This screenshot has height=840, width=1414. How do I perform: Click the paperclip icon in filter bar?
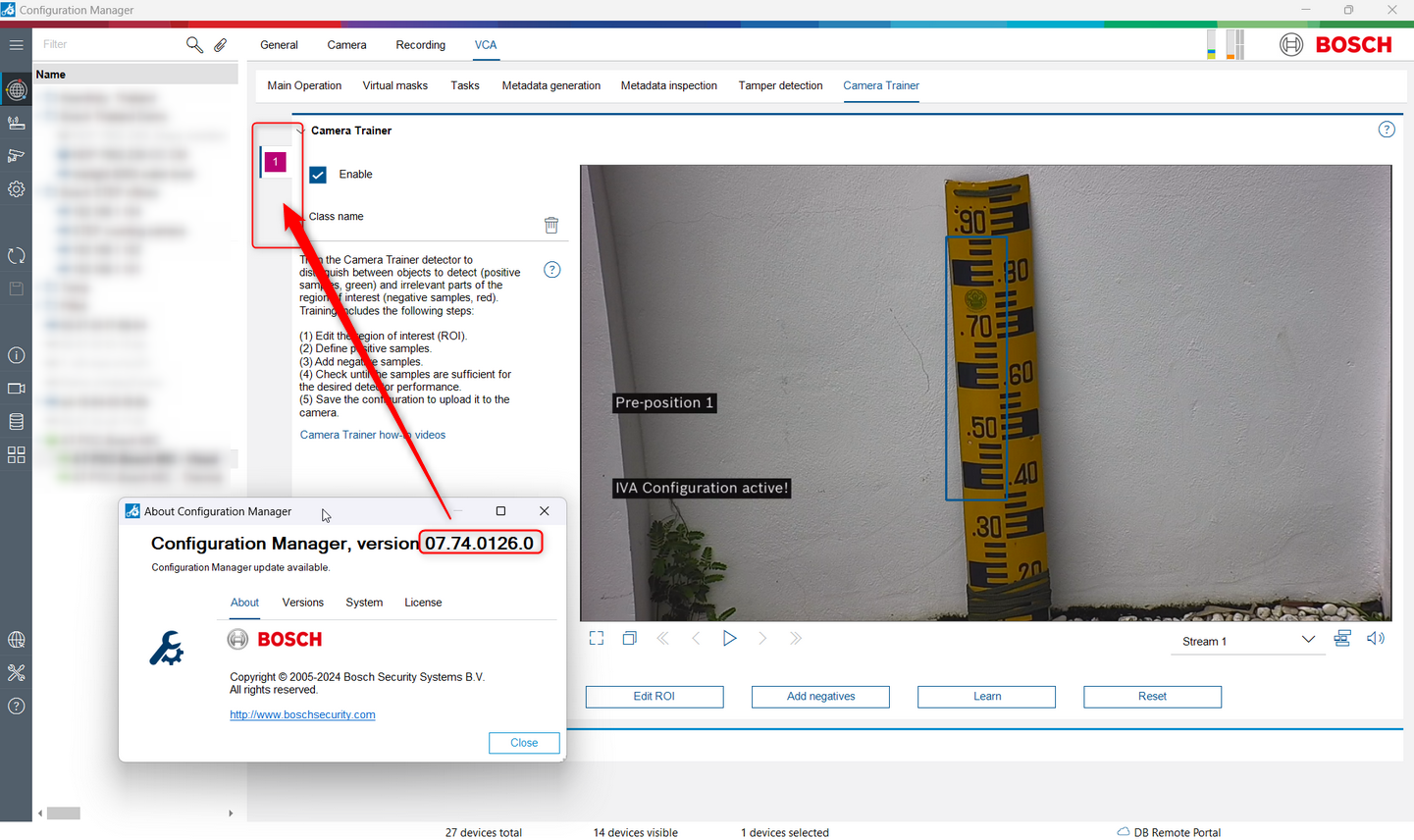(x=221, y=44)
